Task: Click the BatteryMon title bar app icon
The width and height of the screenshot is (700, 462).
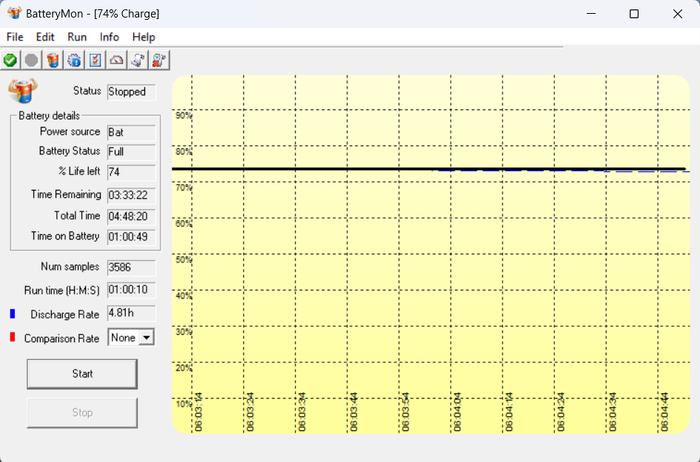Action: [14, 13]
